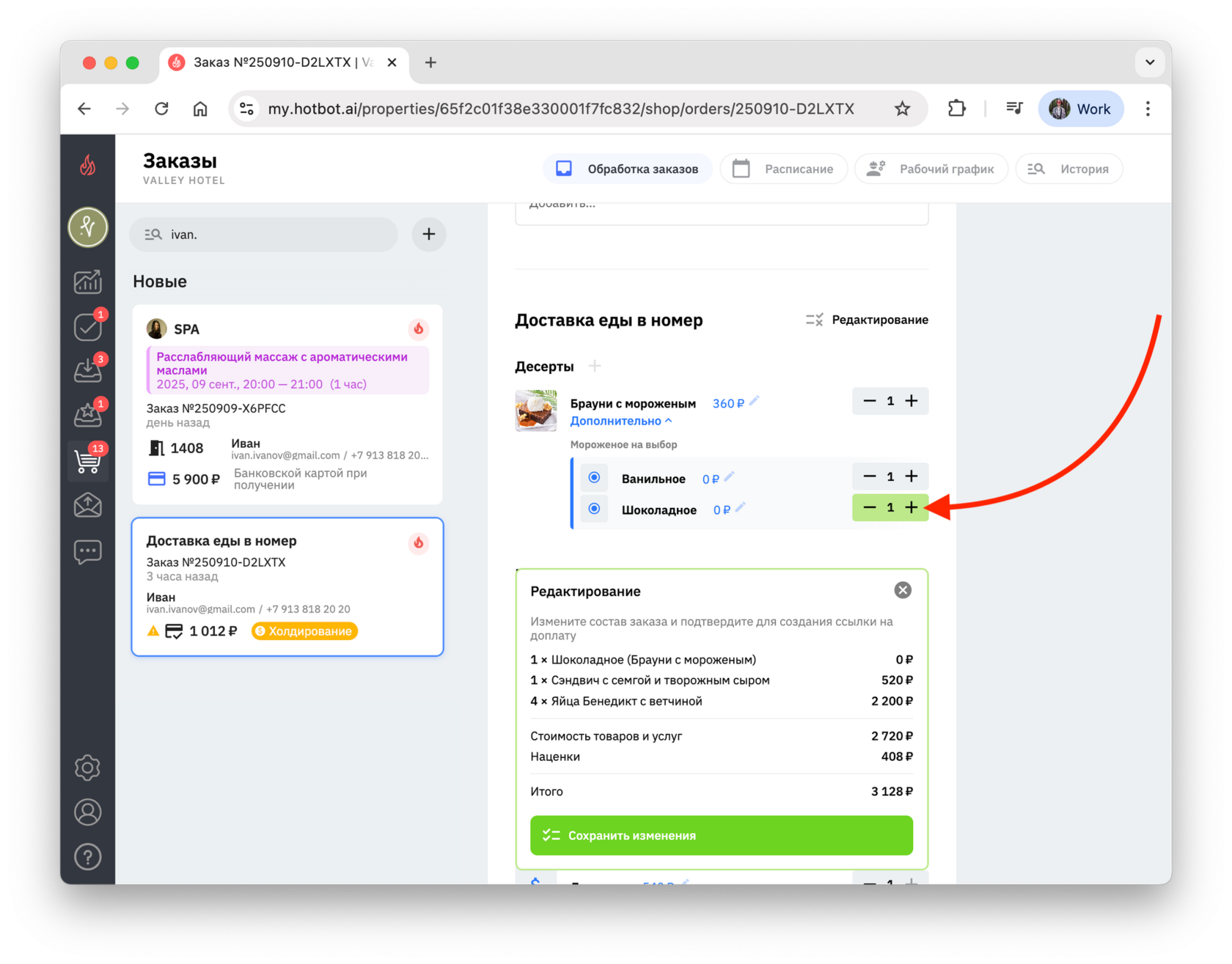This screenshot has width=1232, height=964.
Task: Open the user profile sidebar icon
Action: pyautogui.click(x=88, y=812)
